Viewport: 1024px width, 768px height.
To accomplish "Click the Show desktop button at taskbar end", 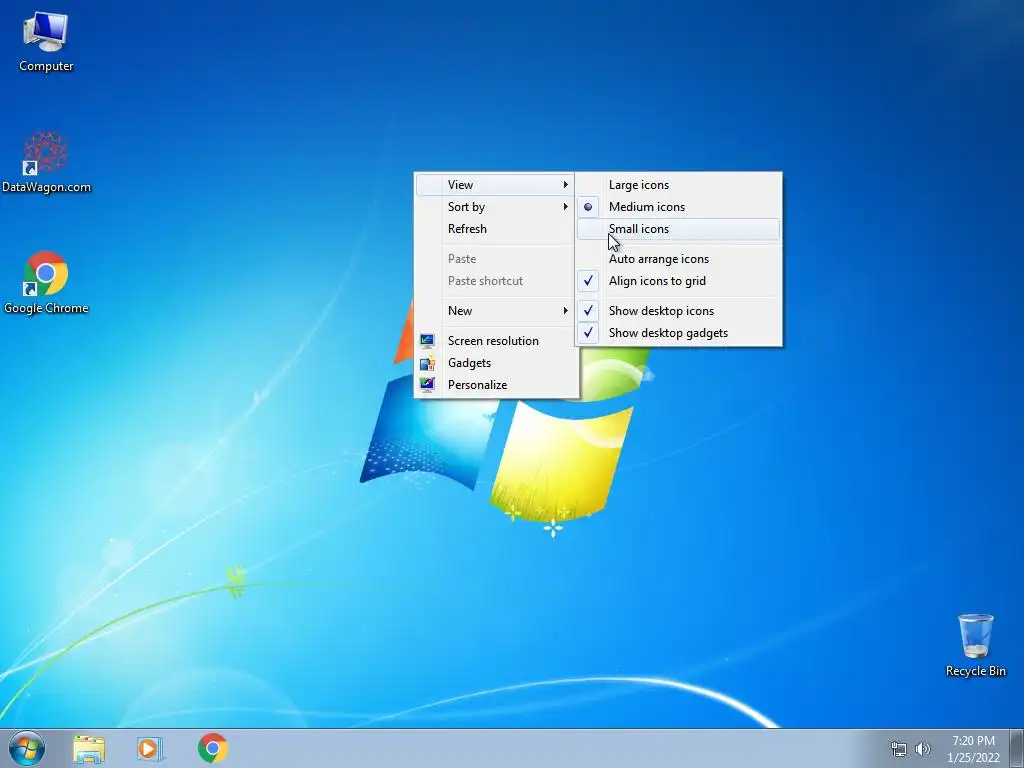I will click(x=1017, y=748).
